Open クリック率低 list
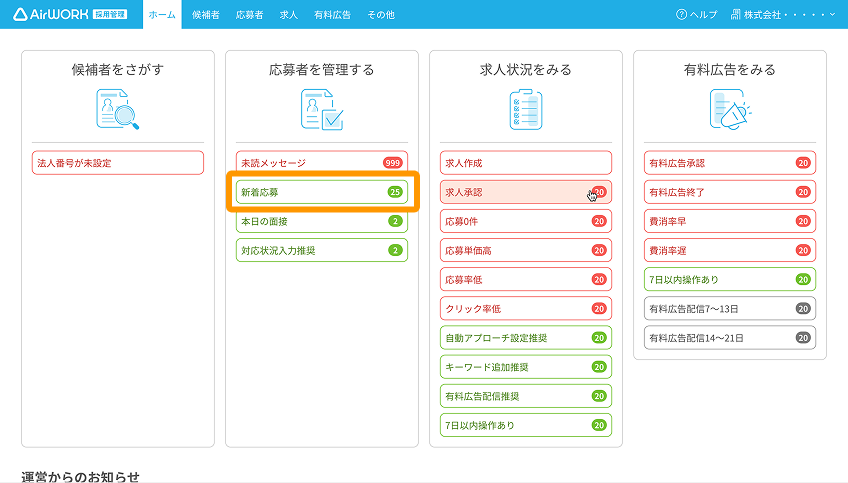The width and height of the screenshot is (848, 483). [526, 309]
